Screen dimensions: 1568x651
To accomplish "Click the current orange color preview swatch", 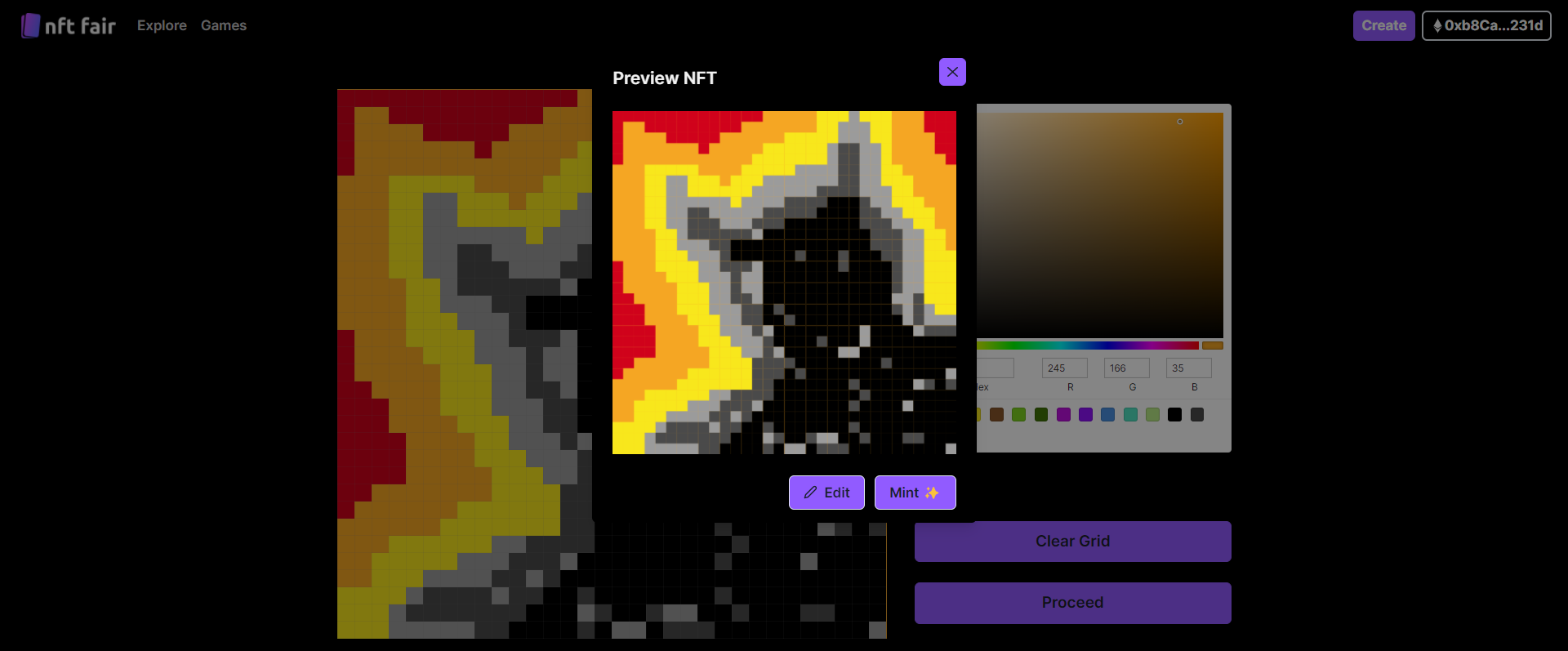I will [1213, 346].
